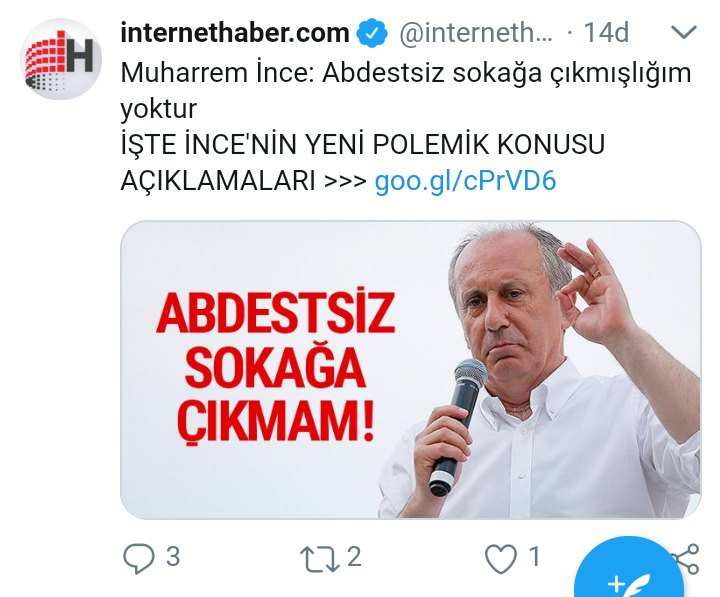
Task: Like the tweet with heart icon
Action: tap(501, 558)
